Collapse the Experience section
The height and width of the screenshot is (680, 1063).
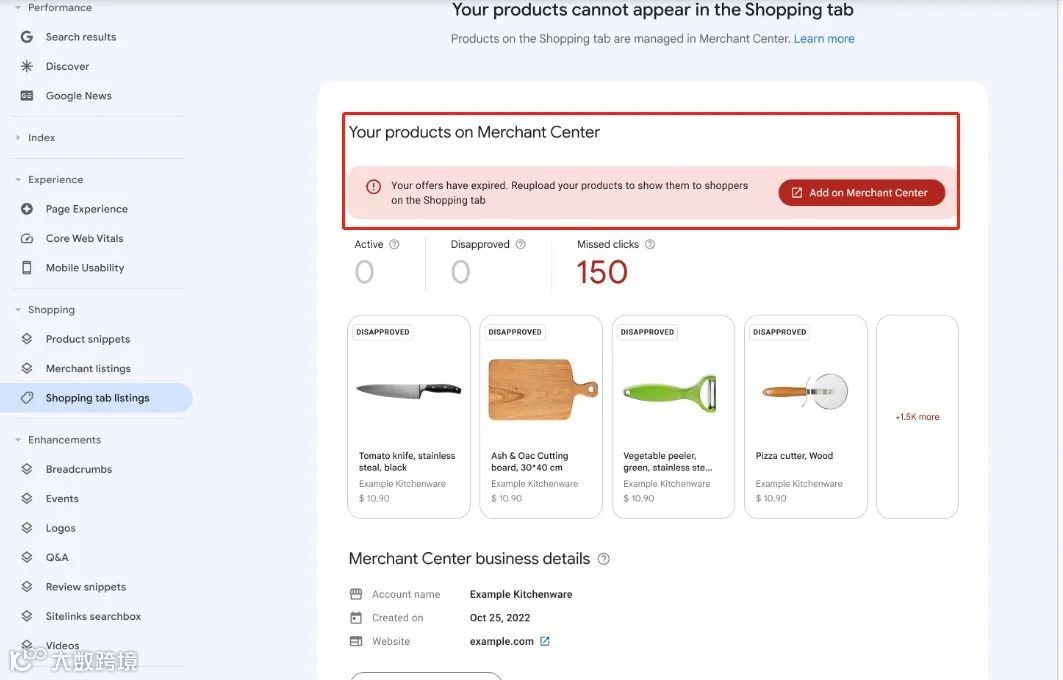tap(18, 180)
